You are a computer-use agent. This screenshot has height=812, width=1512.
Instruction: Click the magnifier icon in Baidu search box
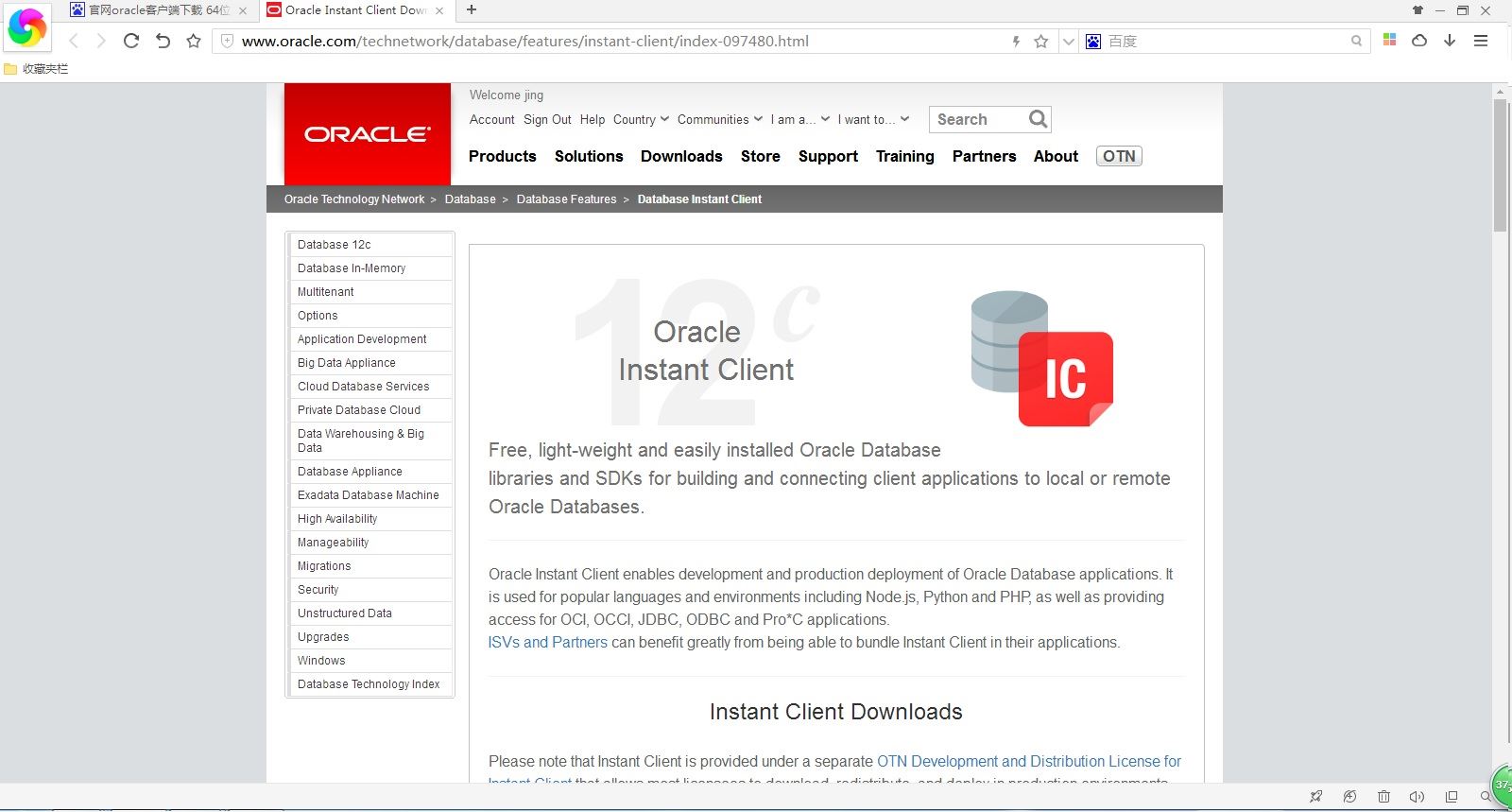pyautogui.click(x=1356, y=41)
